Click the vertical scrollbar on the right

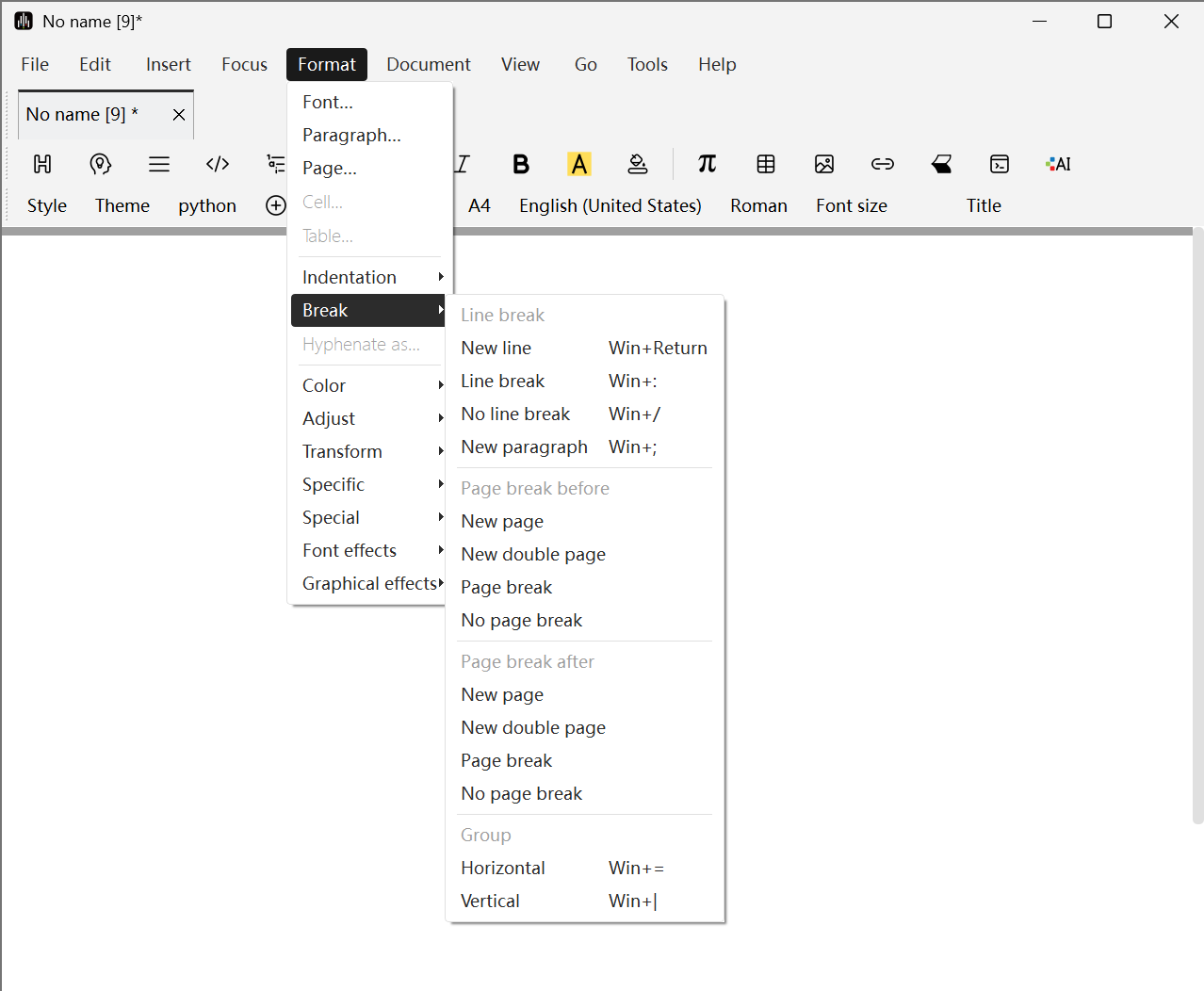(x=1197, y=528)
